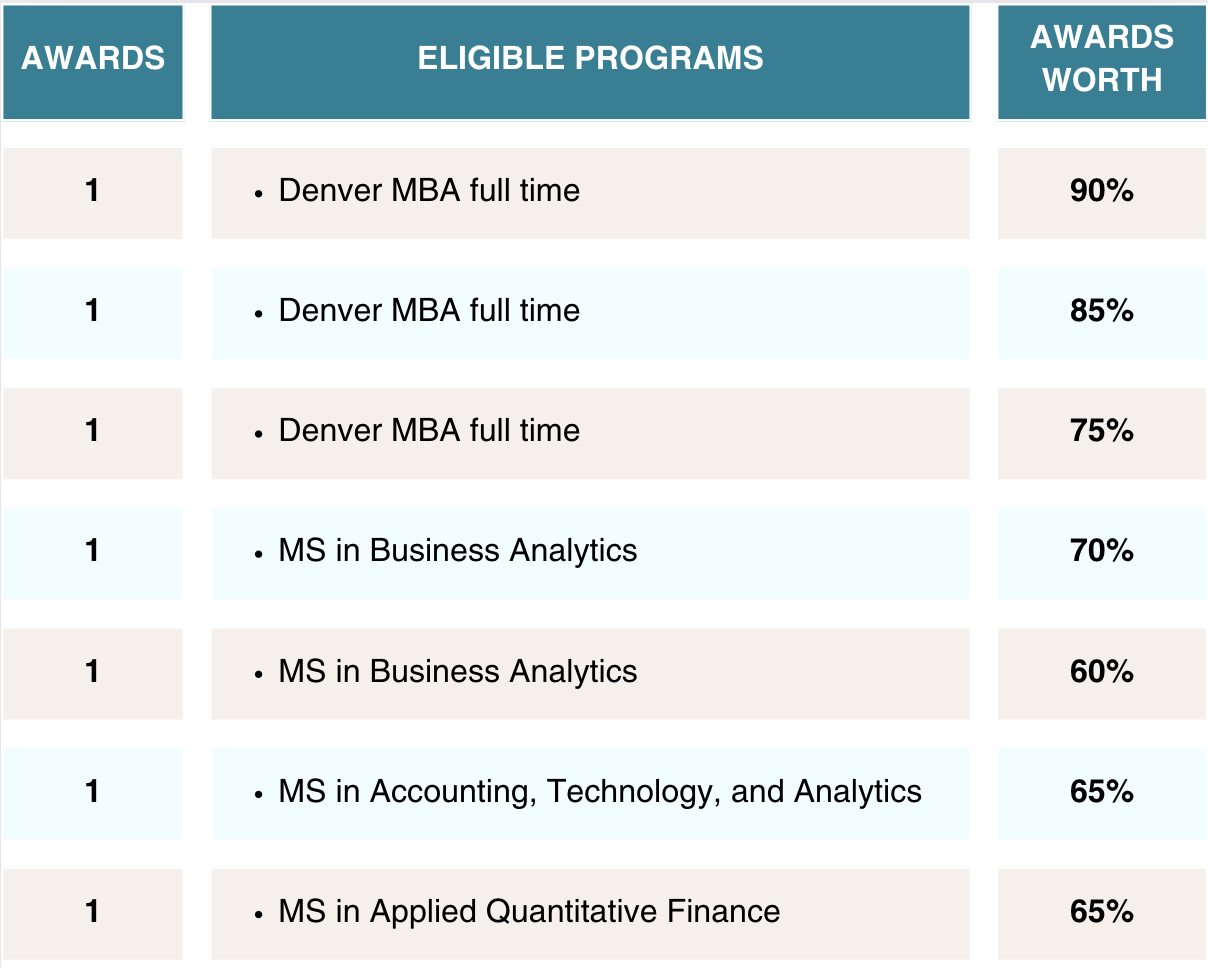This screenshot has height=968, width=1208.
Task: Click the 70% awards worth cell
Action: 1102,550
